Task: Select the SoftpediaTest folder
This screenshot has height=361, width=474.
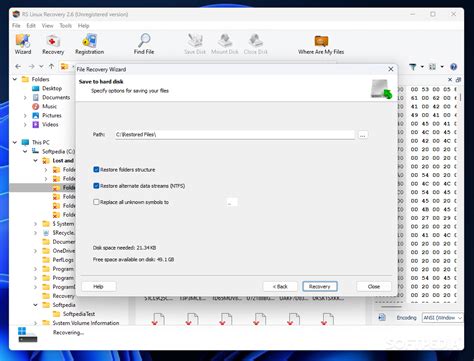Action: tap(79, 314)
